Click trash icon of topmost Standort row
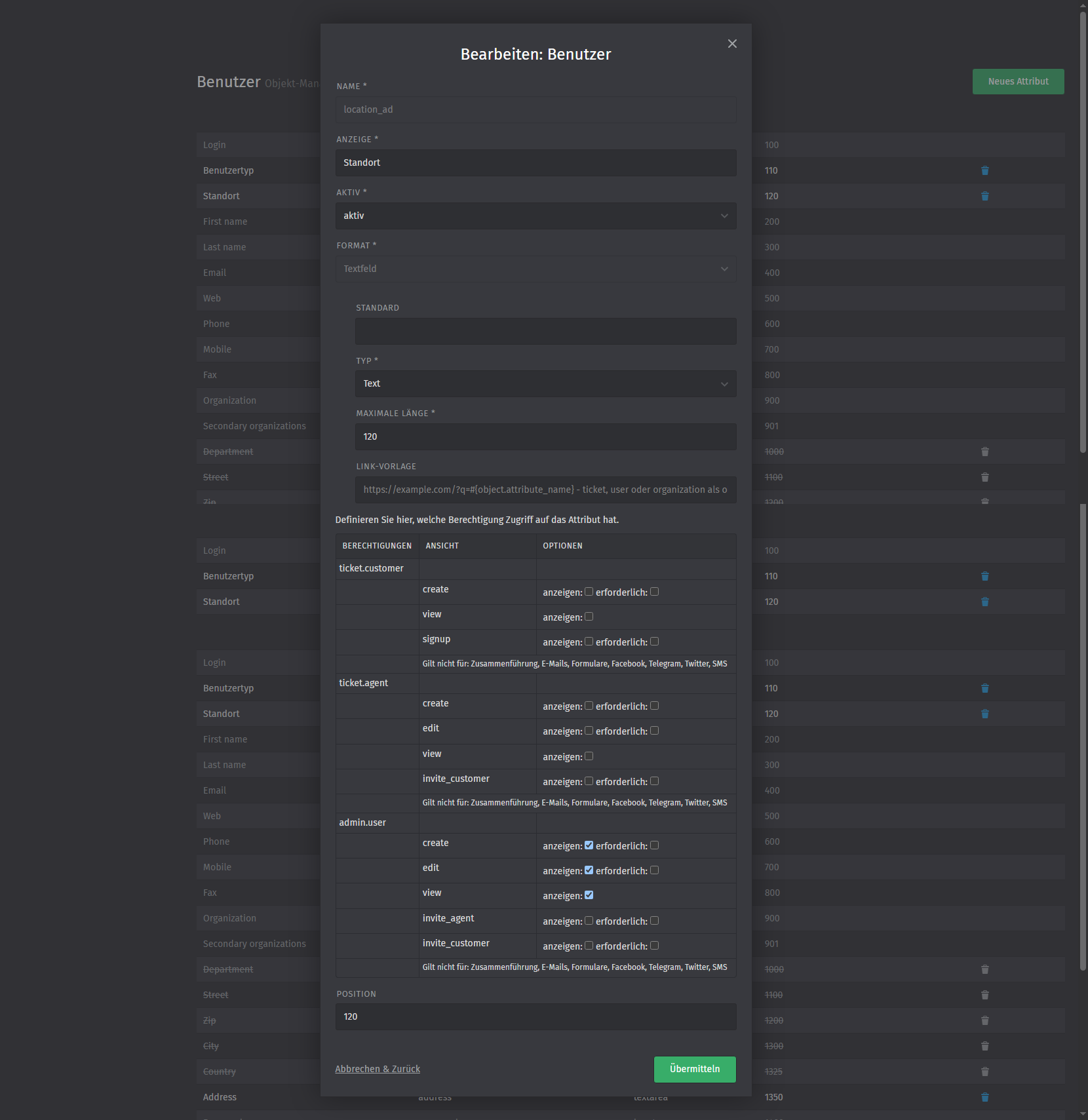The image size is (1088, 1120). (x=984, y=196)
